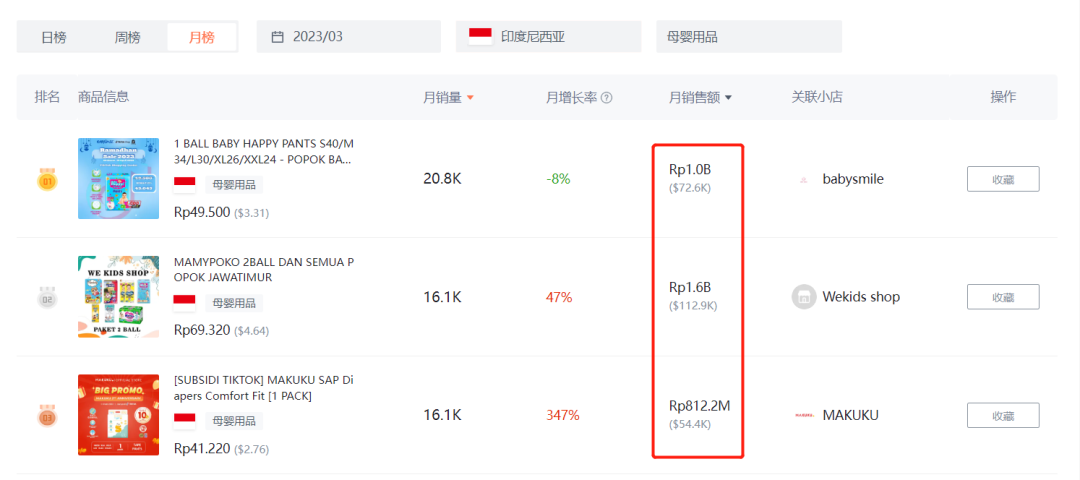Click the gold rank 01 medal icon
The image size is (1080, 480).
pyautogui.click(x=47, y=181)
